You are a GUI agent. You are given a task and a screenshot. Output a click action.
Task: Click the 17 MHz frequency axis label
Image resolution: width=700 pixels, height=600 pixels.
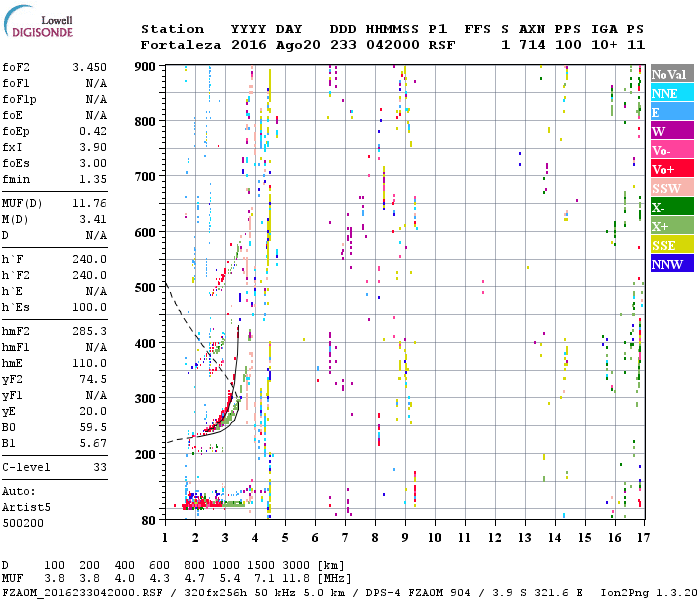tap(643, 538)
